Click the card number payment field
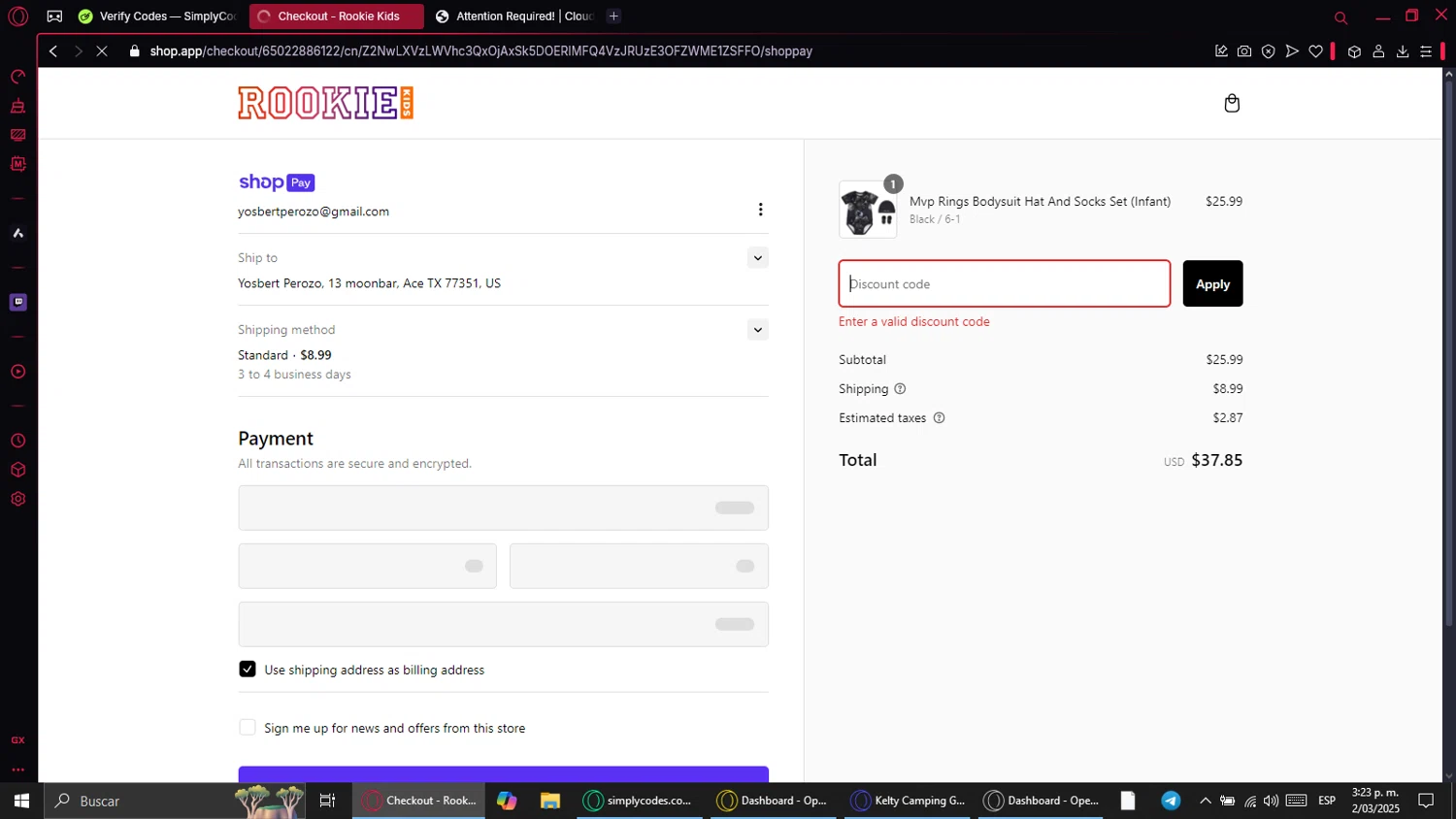1456x819 pixels. coord(503,508)
